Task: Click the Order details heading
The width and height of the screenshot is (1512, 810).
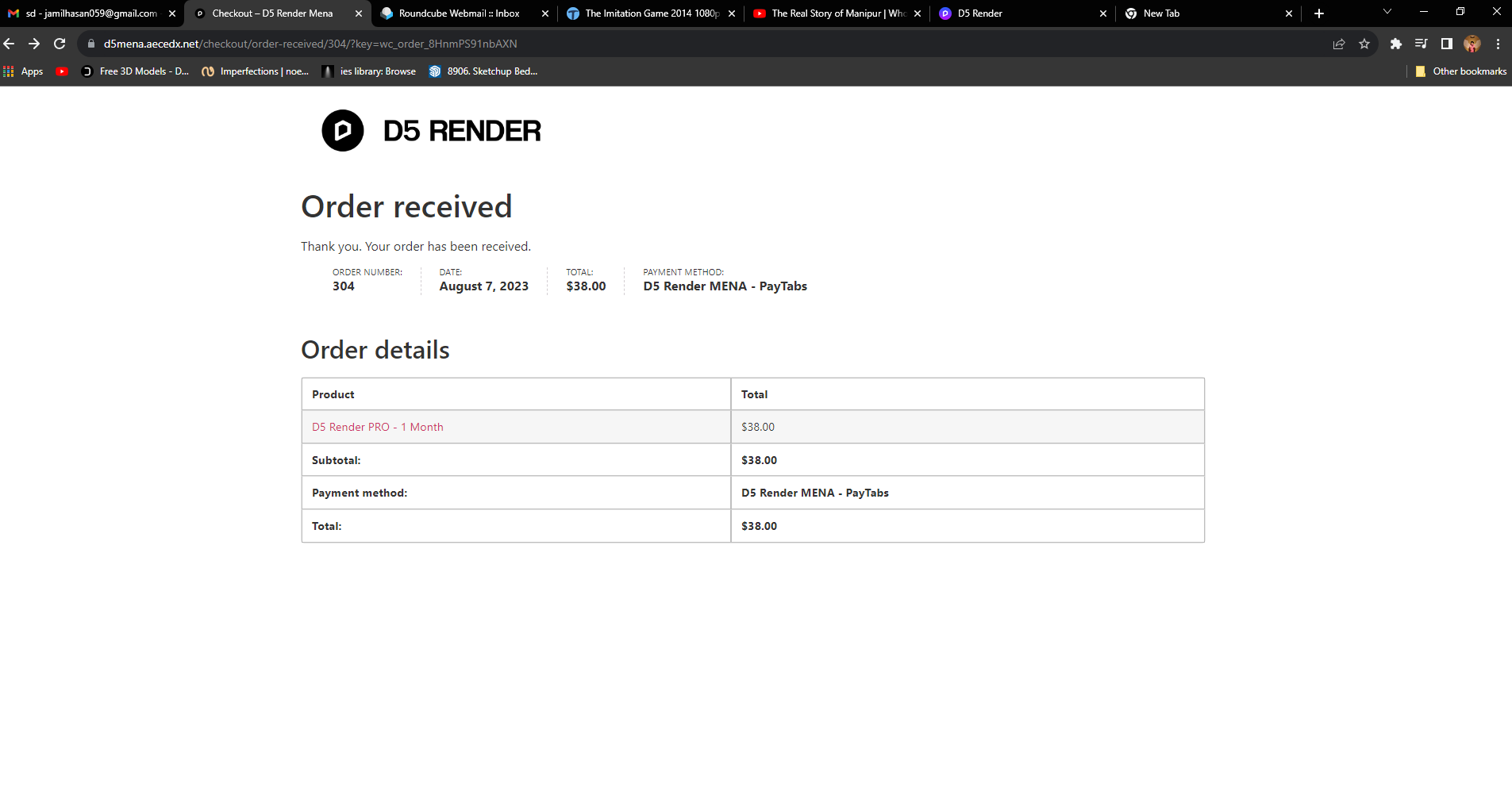Action: (375, 350)
